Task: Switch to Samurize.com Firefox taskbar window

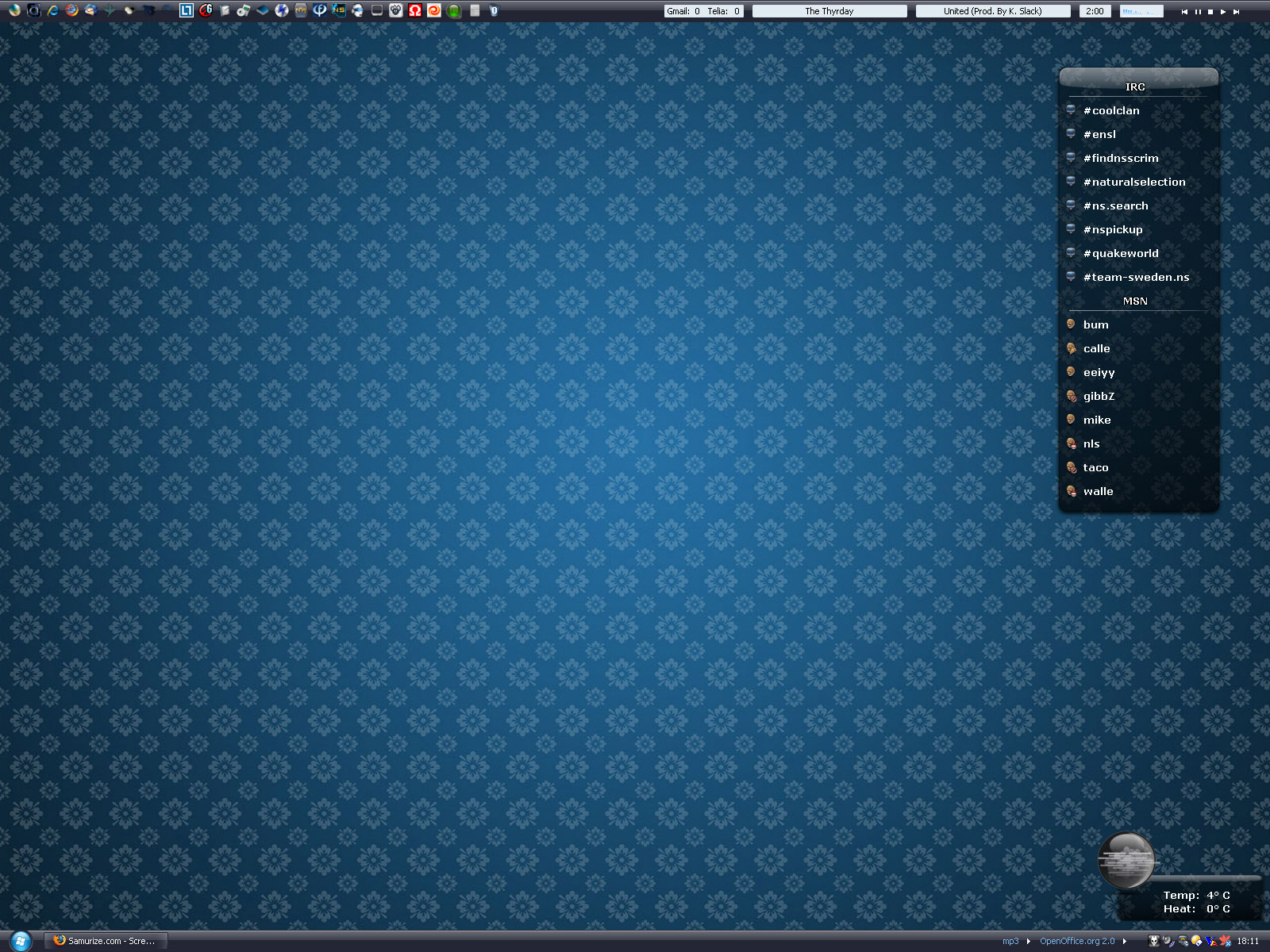Action: [105, 941]
